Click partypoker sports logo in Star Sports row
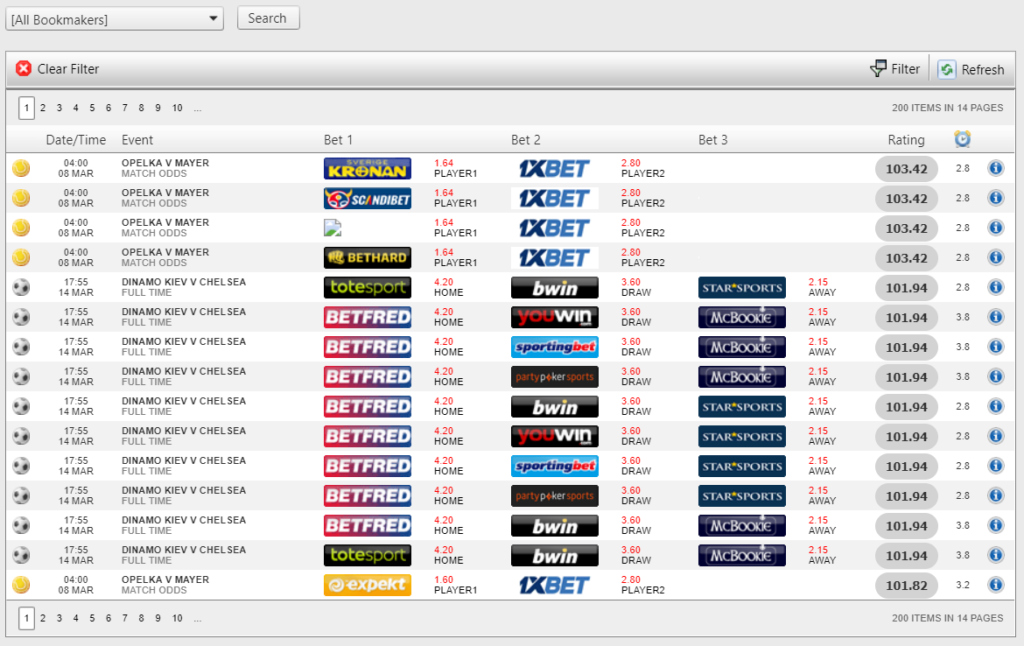The width and height of the screenshot is (1024, 646). pyautogui.click(x=554, y=496)
